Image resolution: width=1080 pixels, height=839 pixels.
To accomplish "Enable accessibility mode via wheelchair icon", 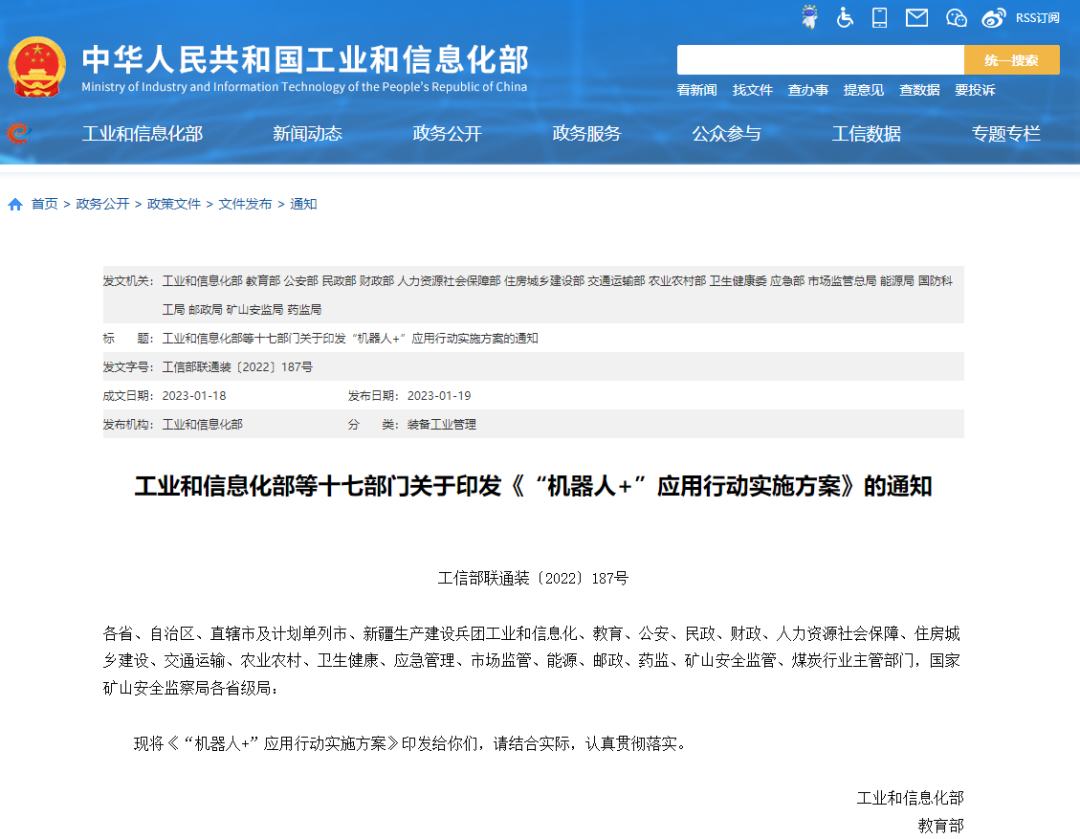I will tap(845, 17).
